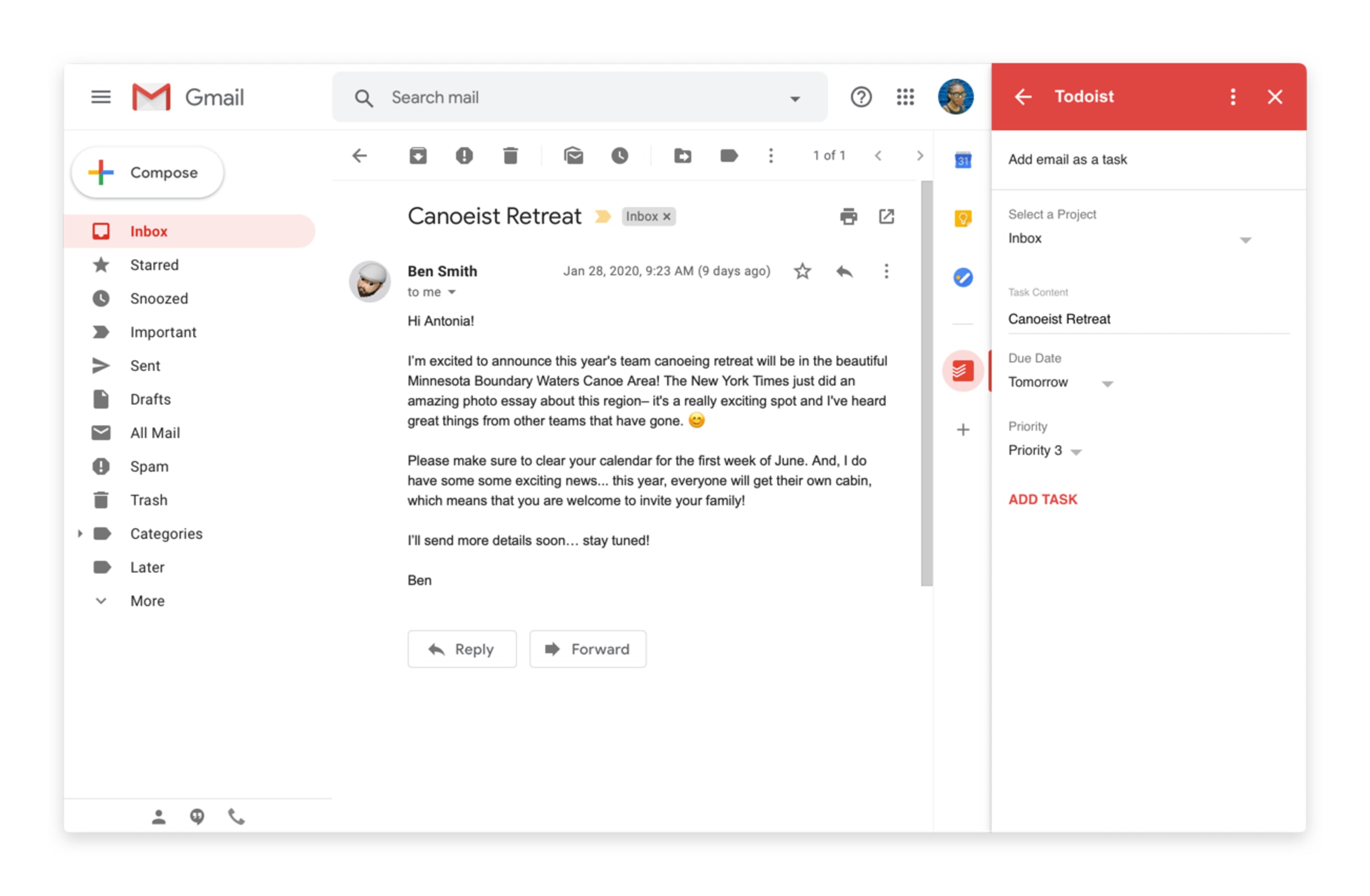The image size is (1370, 896).
Task: Click the Todoist three-dot menu icon
Action: (x=1233, y=97)
